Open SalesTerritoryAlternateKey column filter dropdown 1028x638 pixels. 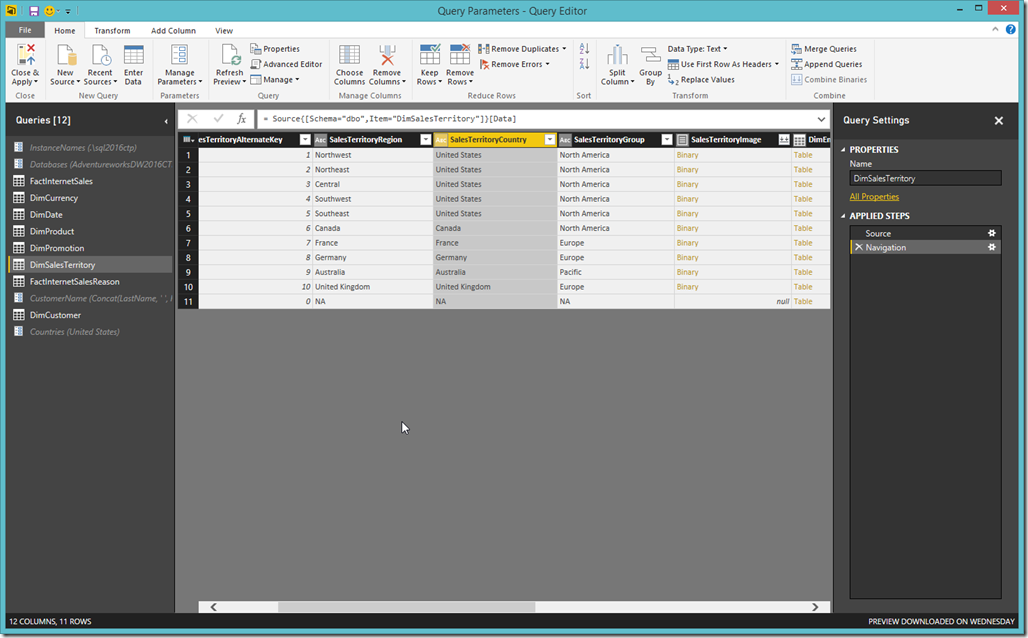pyautogui.click(x=305, y=140)
